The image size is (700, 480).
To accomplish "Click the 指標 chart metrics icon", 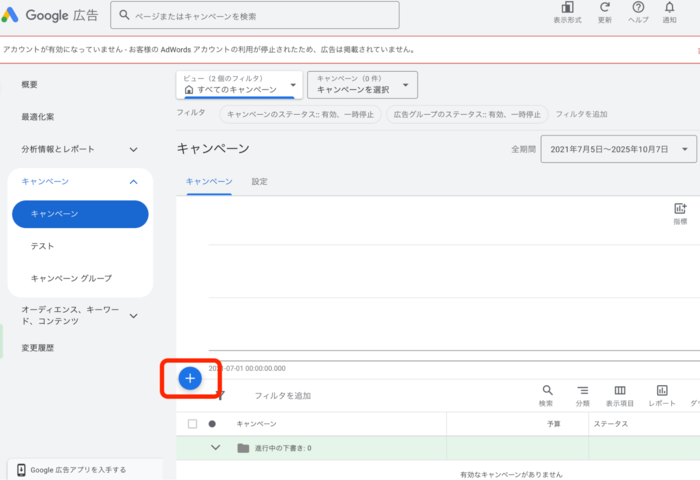I will [680, 209].
